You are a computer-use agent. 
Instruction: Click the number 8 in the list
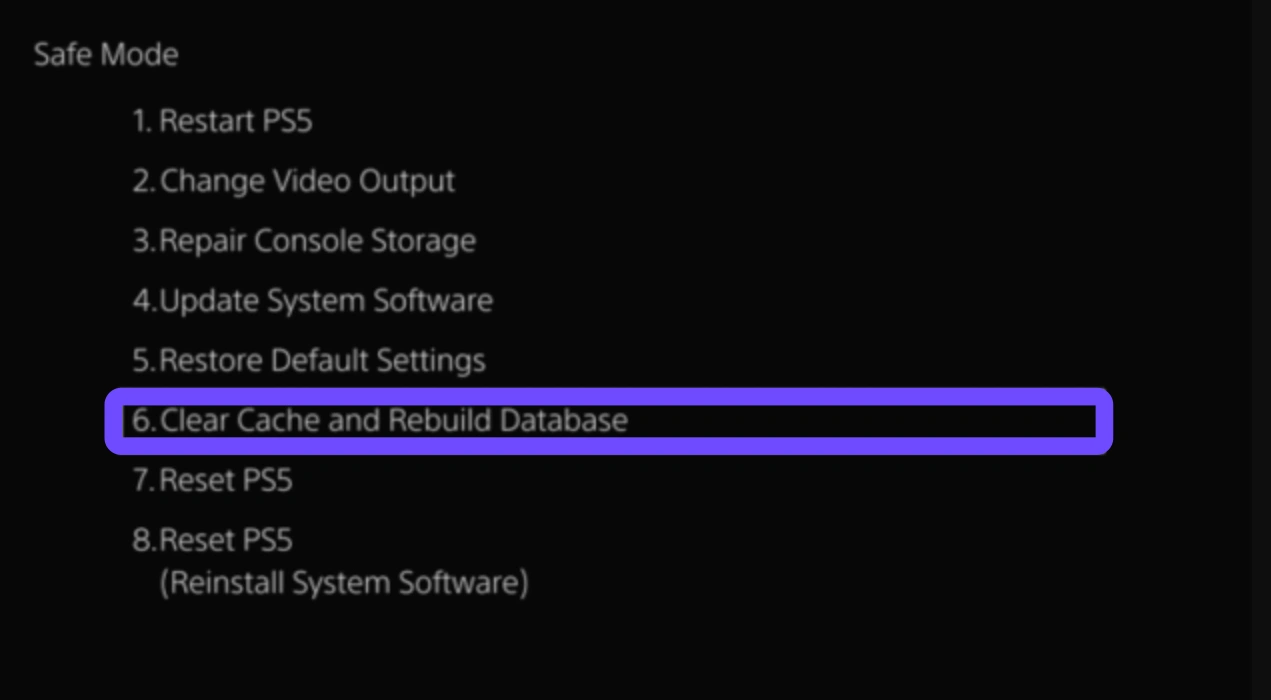(142, 540)
